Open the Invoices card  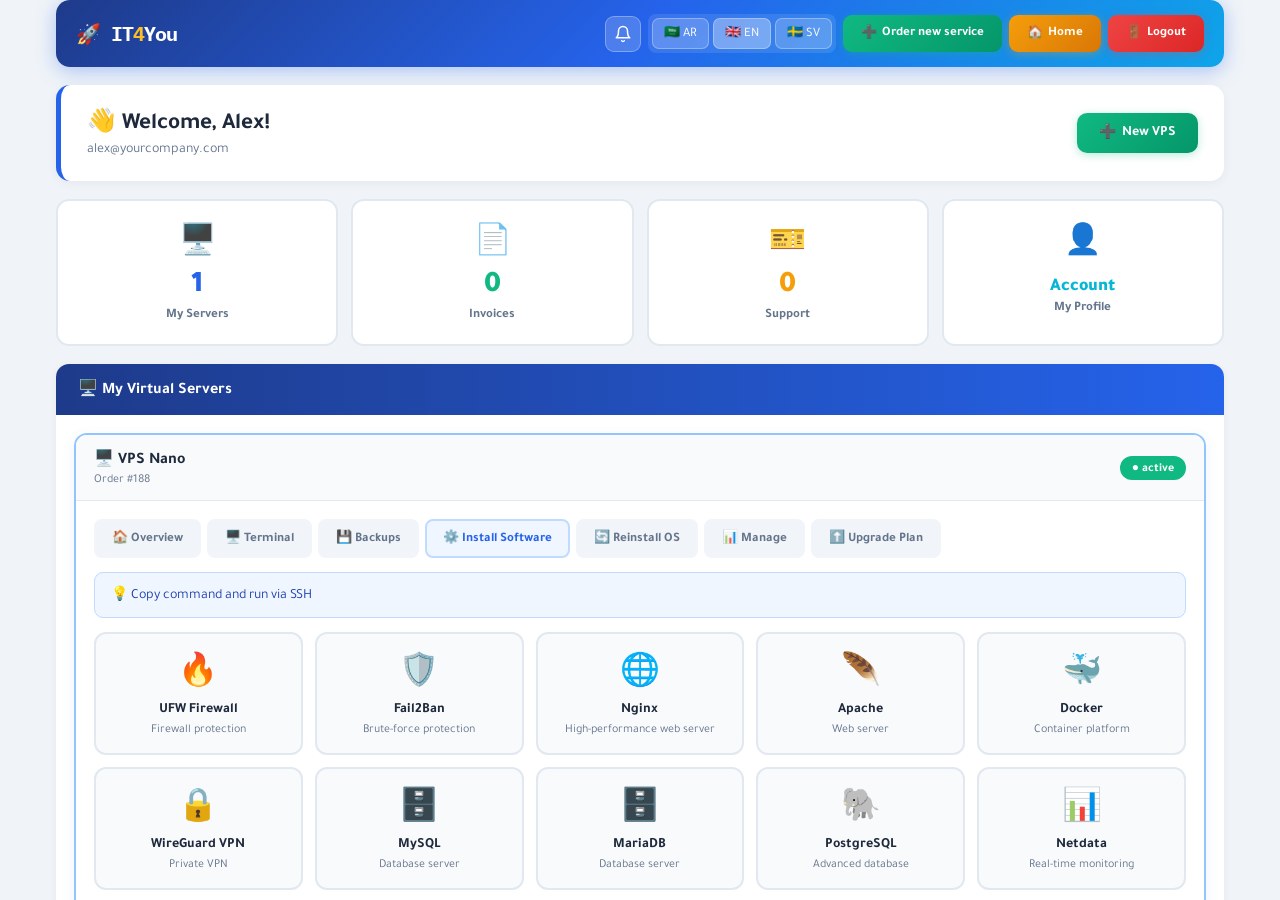492,273
